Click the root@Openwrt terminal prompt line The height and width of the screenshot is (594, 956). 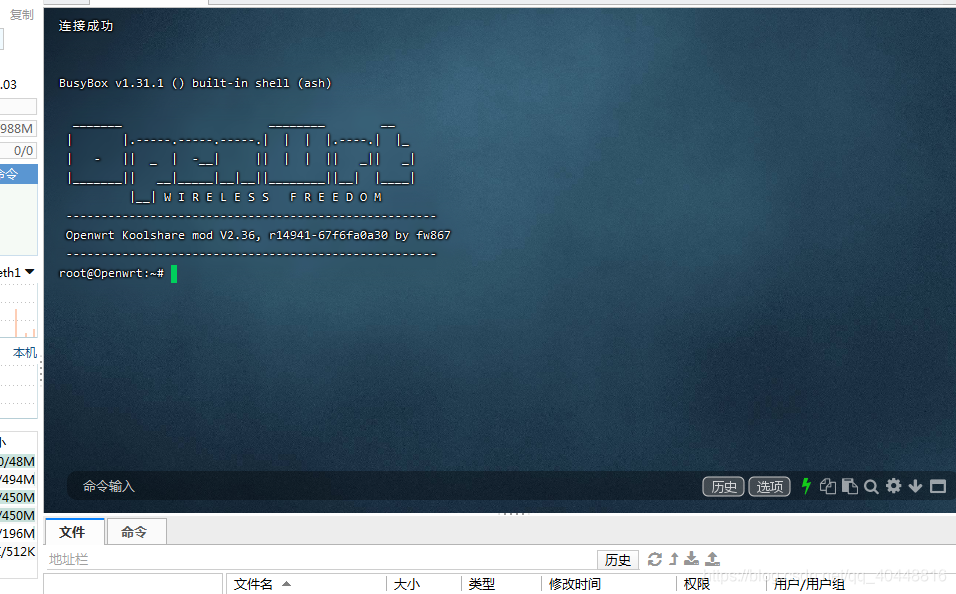tap(111, 273)
